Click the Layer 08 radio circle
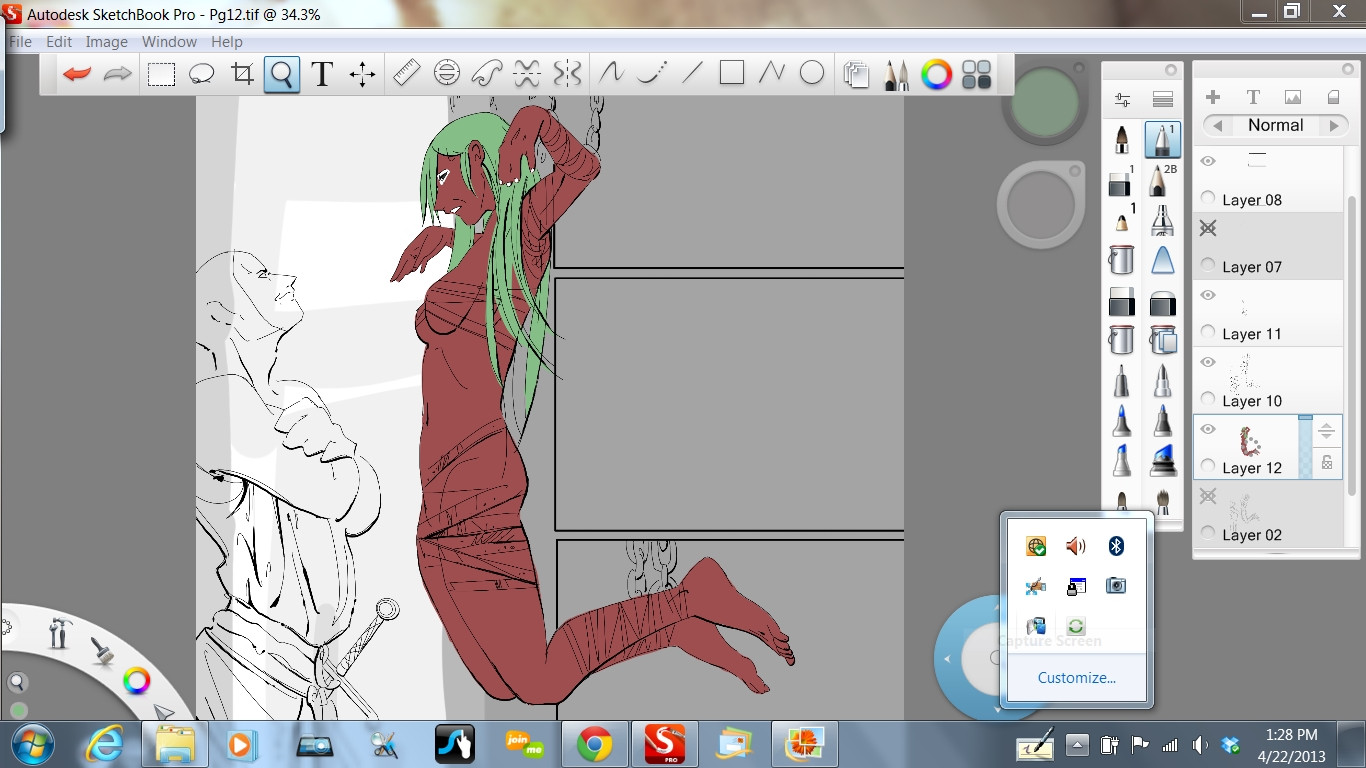 [x=1208, y=199]
